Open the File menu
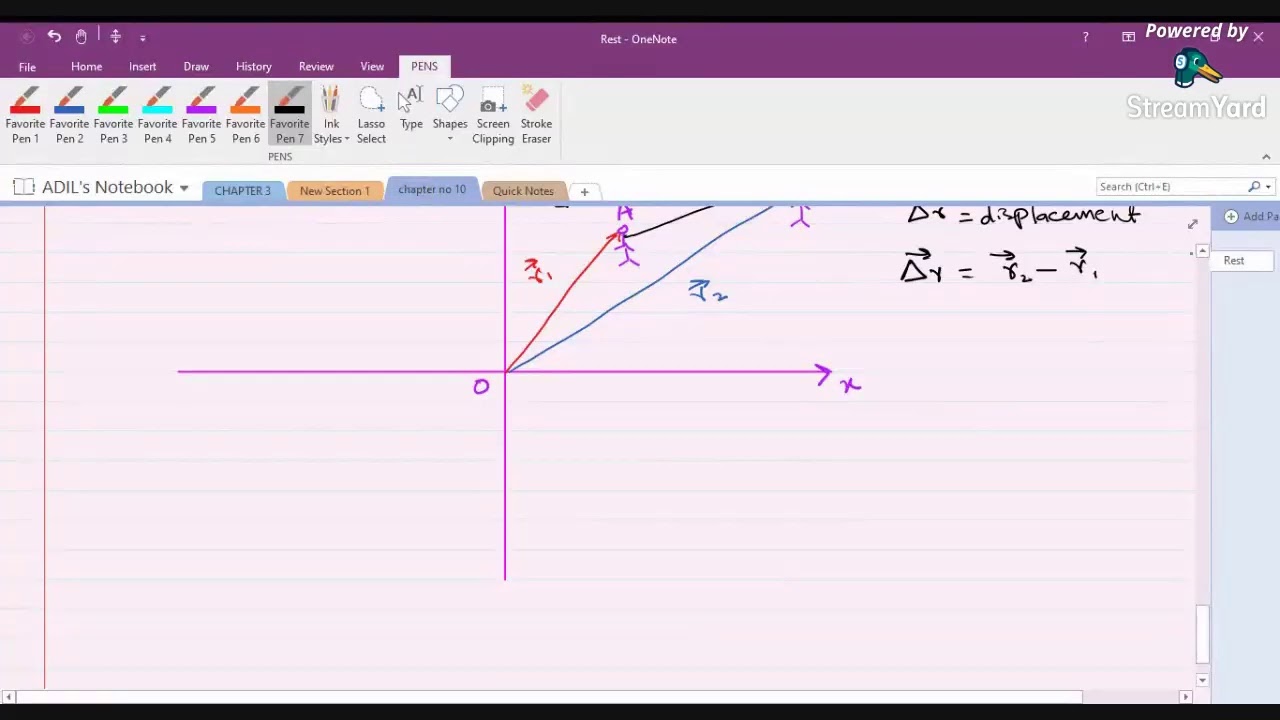Image resolution: width=1280 pixels, height=720 pixels. tap(27, 67)
